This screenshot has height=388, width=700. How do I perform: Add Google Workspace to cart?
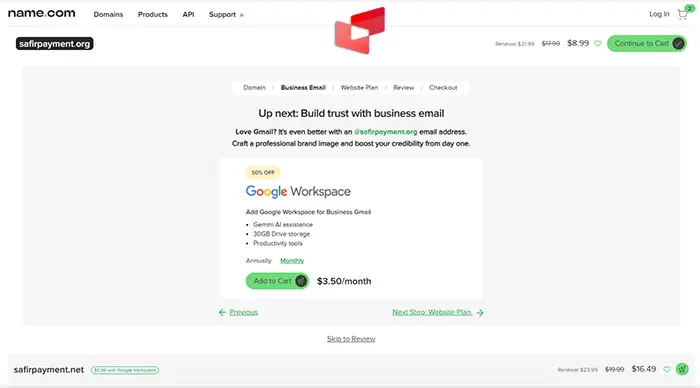coord(277,281)
